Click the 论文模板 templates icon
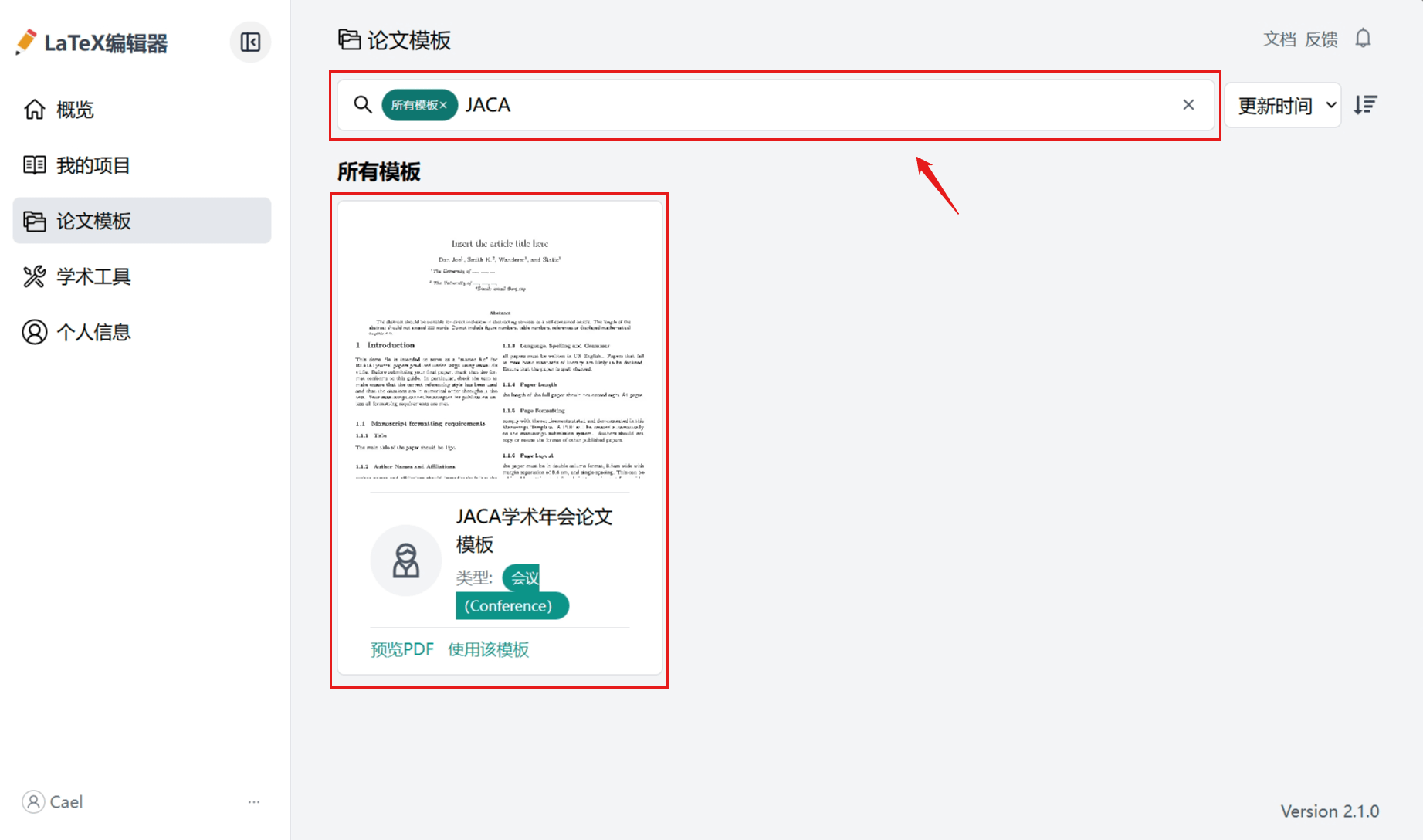The width and height of the screenshot is (1423, 840). 34,221
